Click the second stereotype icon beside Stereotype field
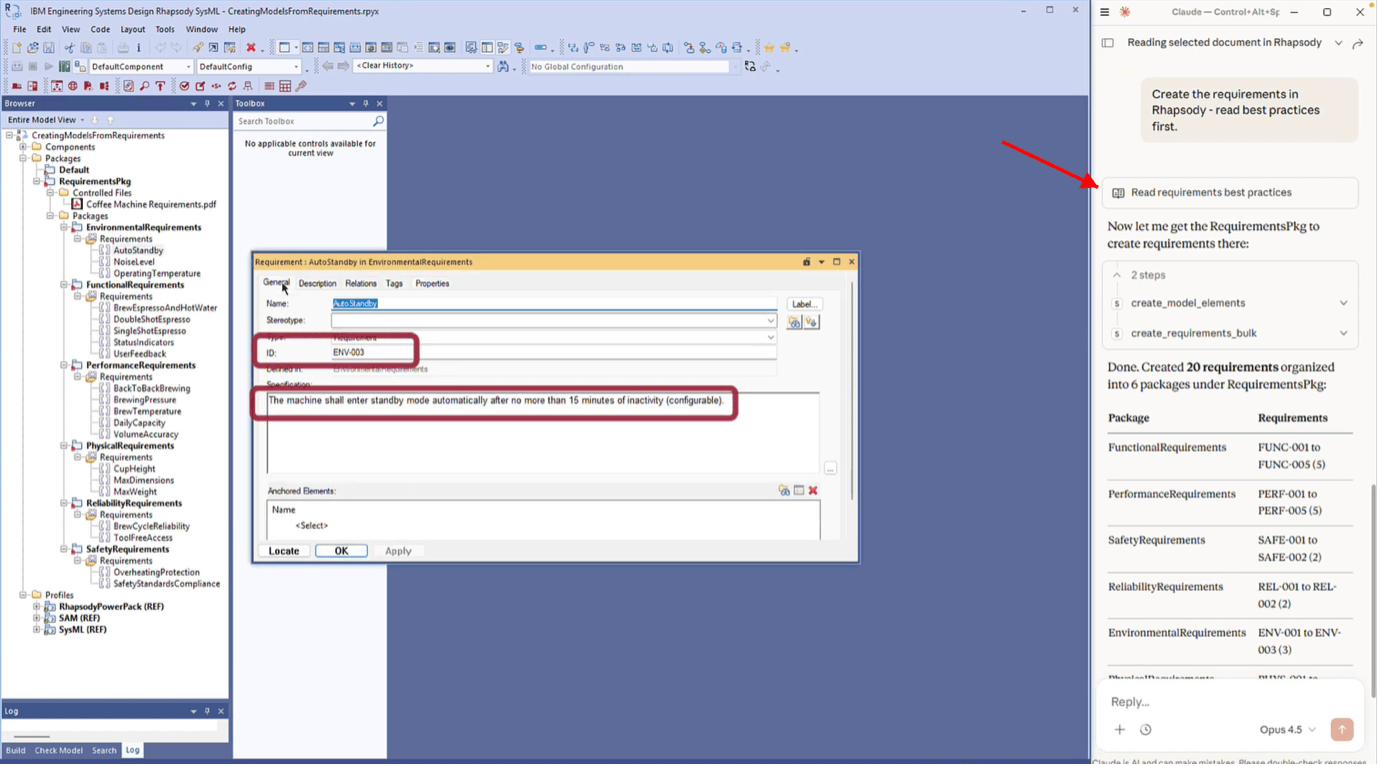The image size is (1381, 766). [811, 322]
